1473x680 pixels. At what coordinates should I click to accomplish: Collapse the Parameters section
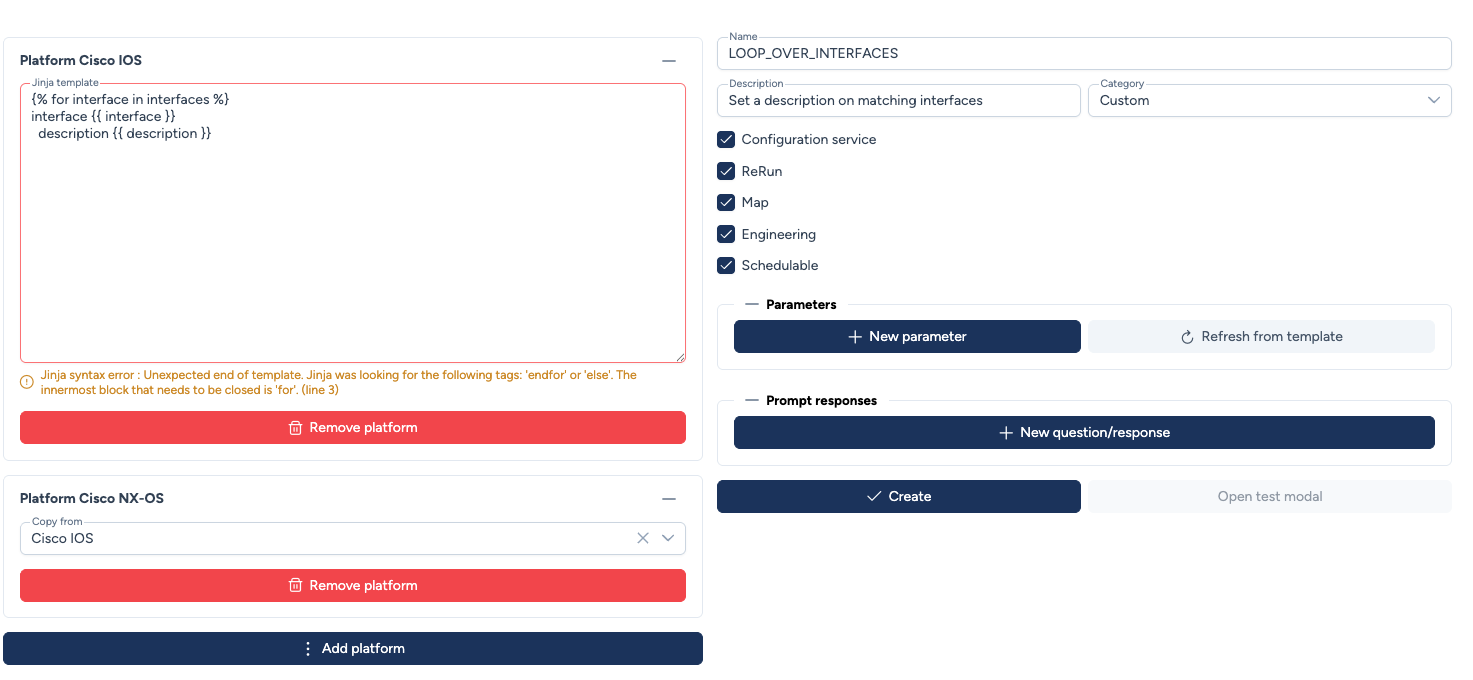point(752,305)
